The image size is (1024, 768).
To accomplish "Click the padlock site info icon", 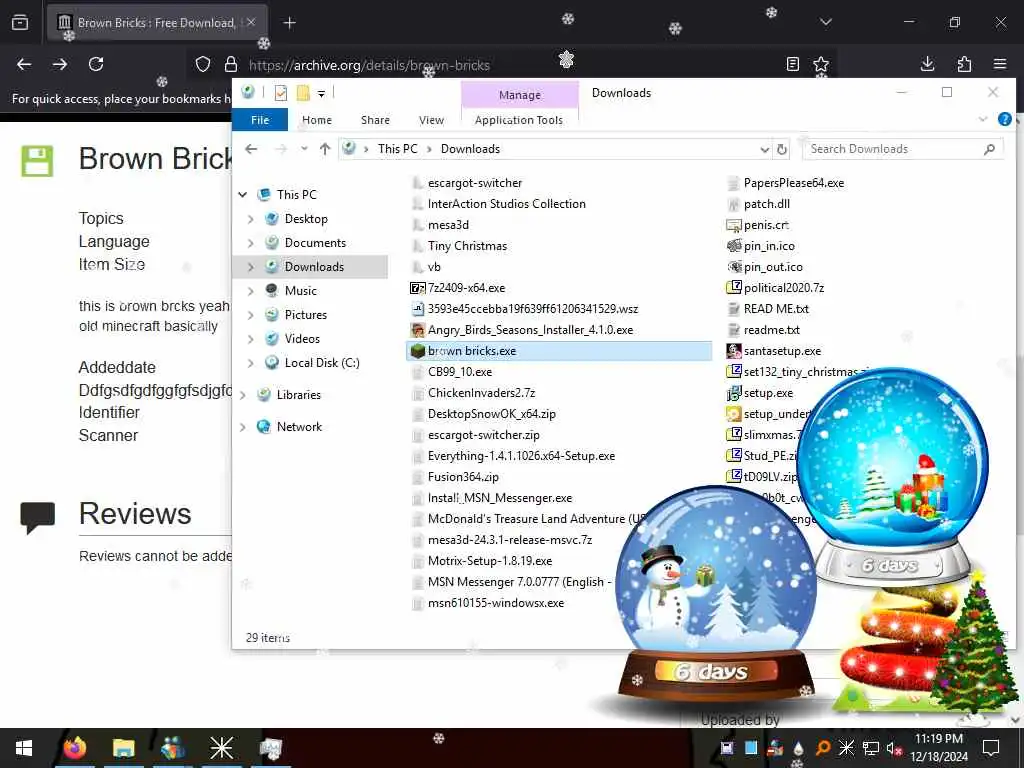I will click(x=231, y=64).
